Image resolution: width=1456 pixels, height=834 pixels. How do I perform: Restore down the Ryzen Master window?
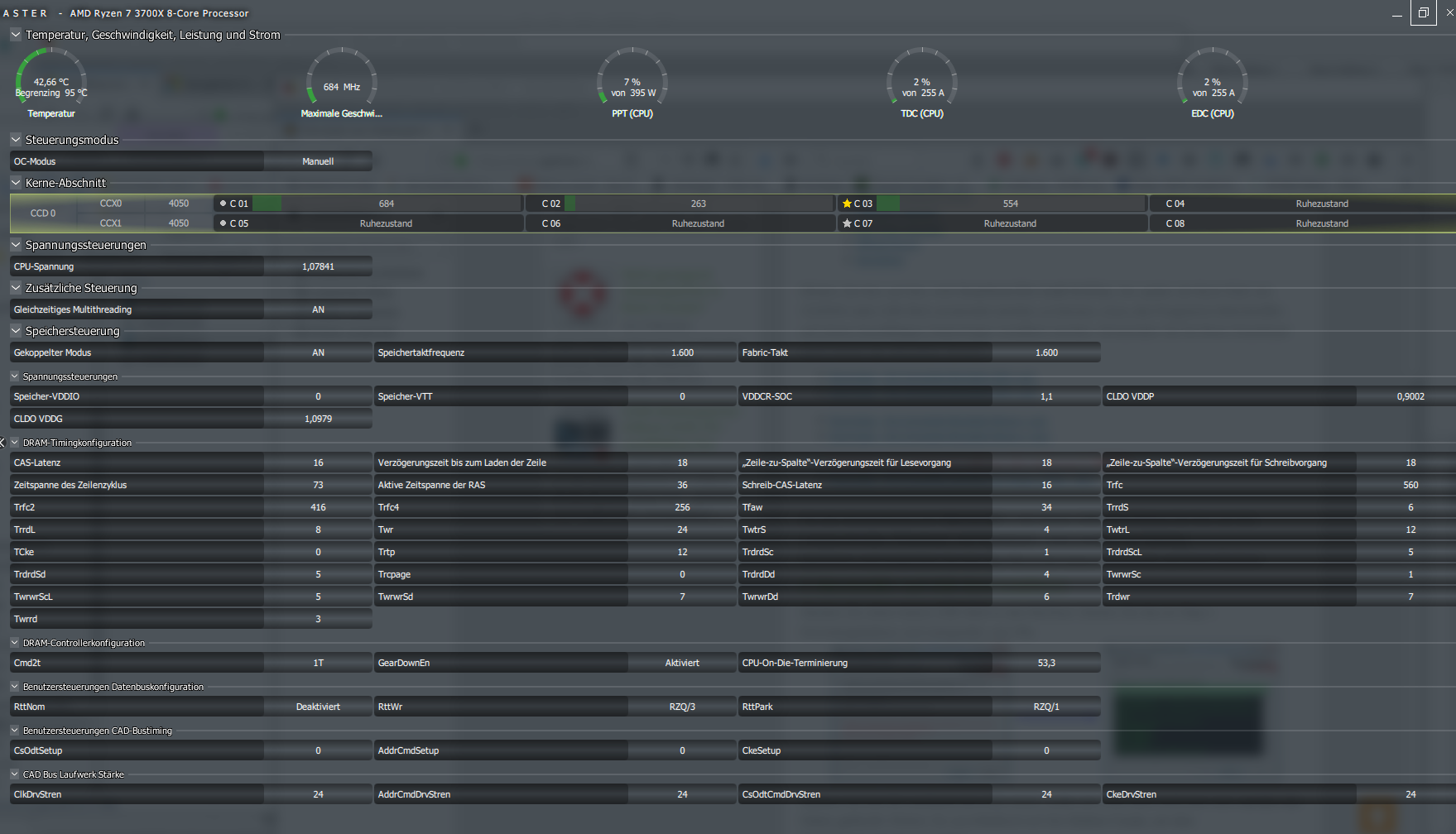click(x=1424, y=12)
